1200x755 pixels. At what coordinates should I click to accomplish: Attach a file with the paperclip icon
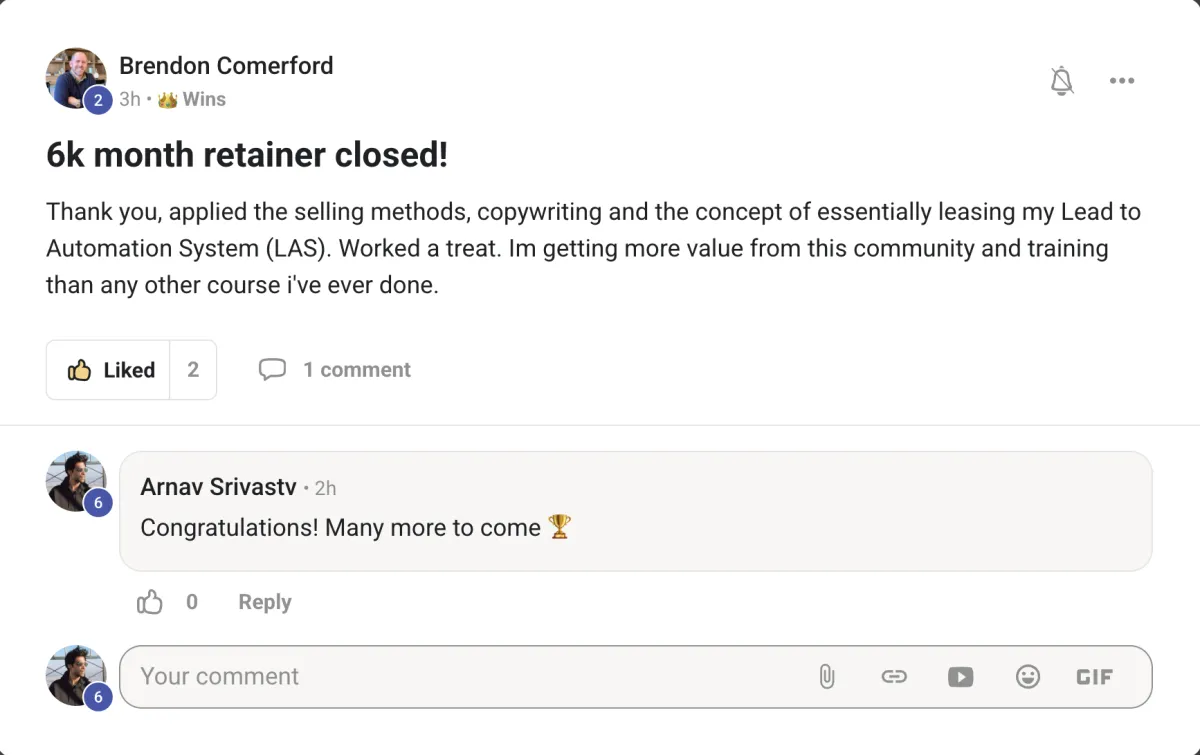(x=826, y=677)
